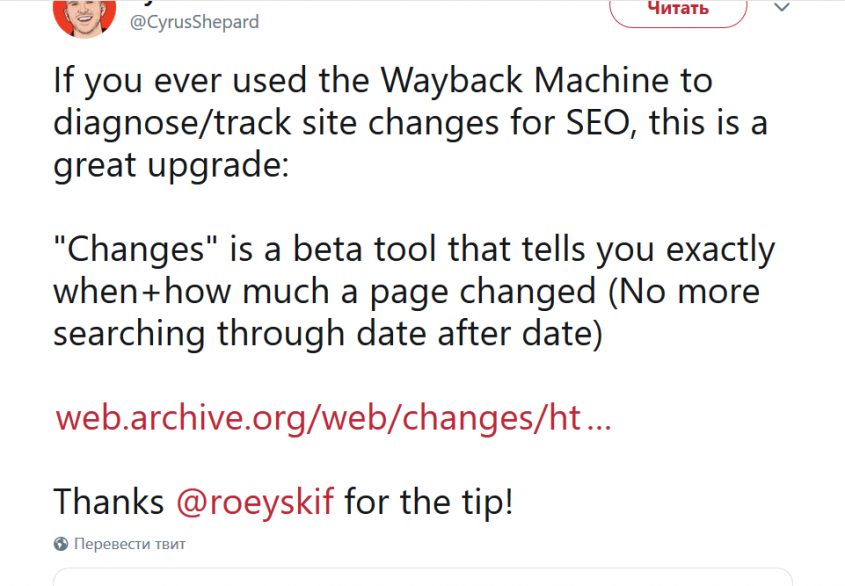Click the phrase "great upgrade:" in tweet
Image resolution: width=845 pixels, height=586 pixels.
pos(171,163)
